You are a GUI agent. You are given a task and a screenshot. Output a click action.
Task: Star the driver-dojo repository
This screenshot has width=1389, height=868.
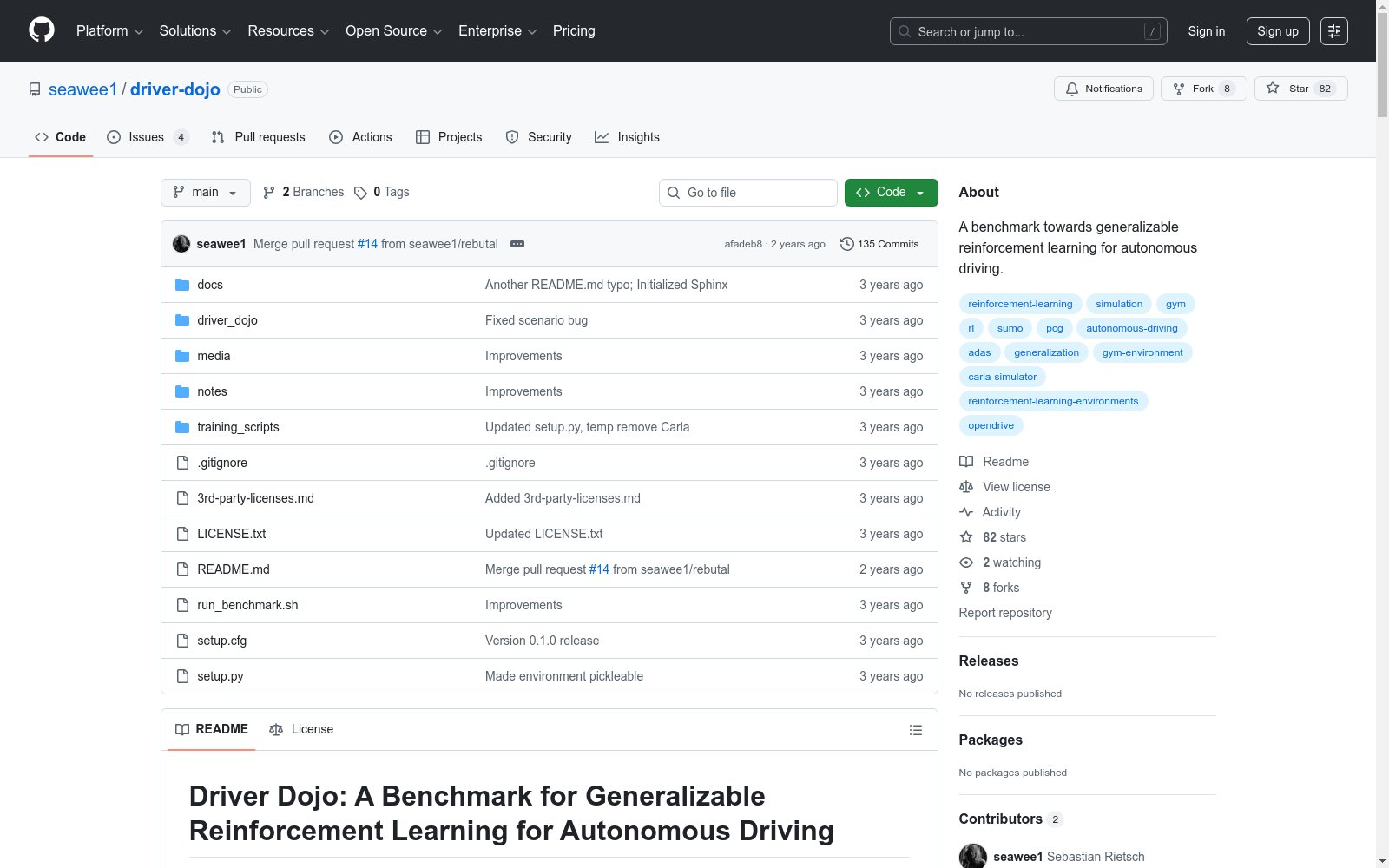tap(1300, 89)
